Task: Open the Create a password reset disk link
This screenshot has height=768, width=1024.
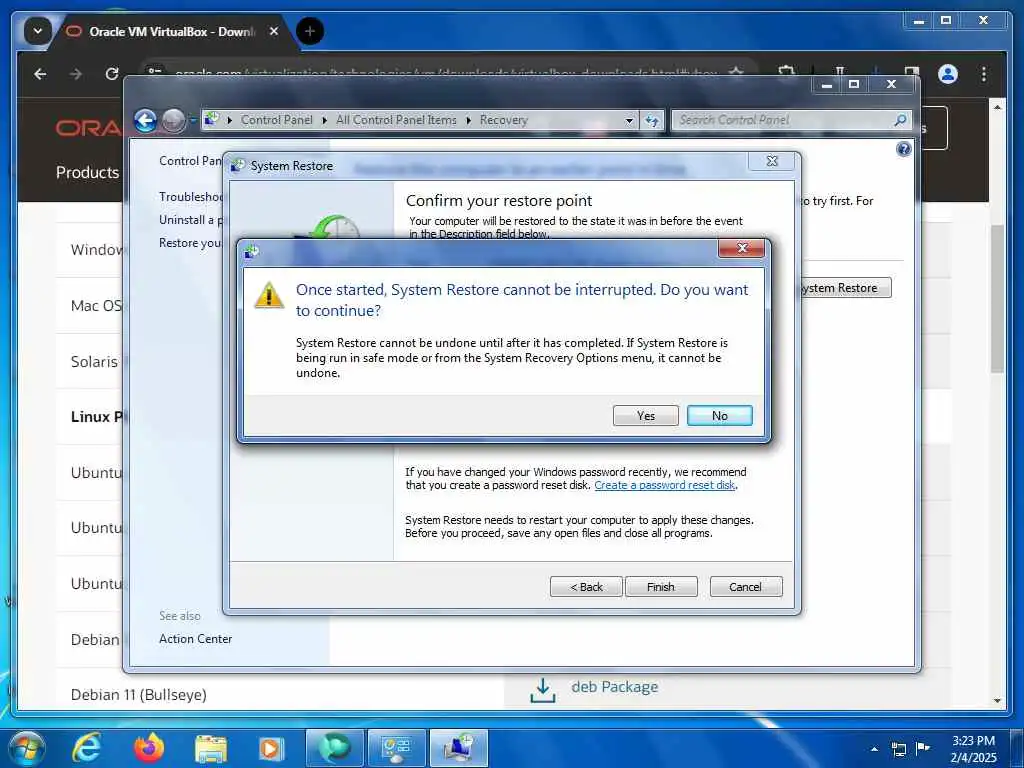Action: coord(664,485)
